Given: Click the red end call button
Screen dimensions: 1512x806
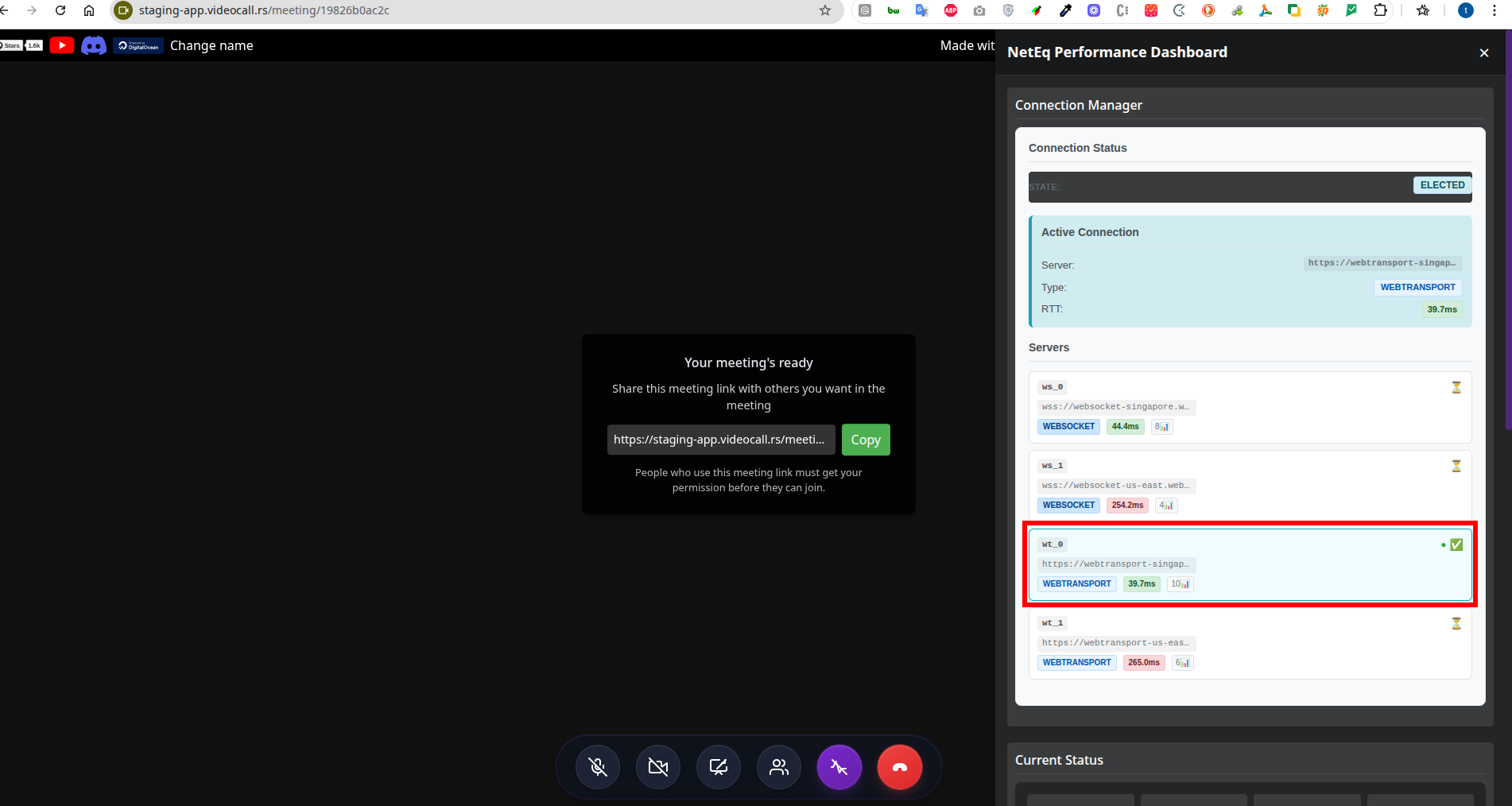Looking at the screenshot, I should (899, 767).
